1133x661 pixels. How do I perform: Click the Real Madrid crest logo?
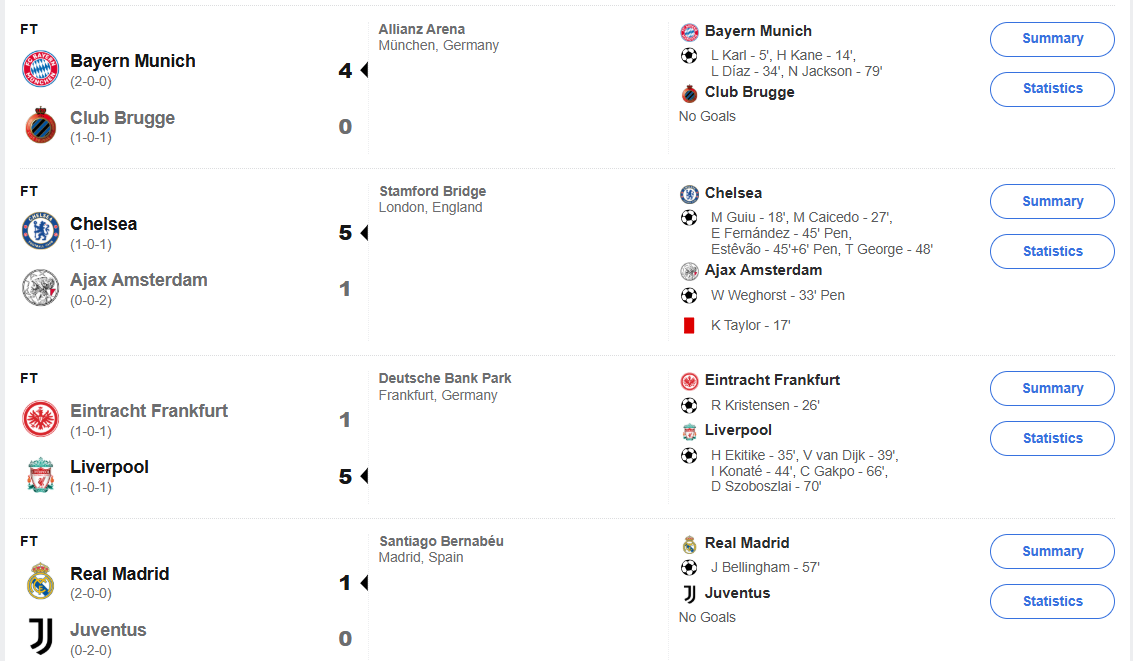41,581
